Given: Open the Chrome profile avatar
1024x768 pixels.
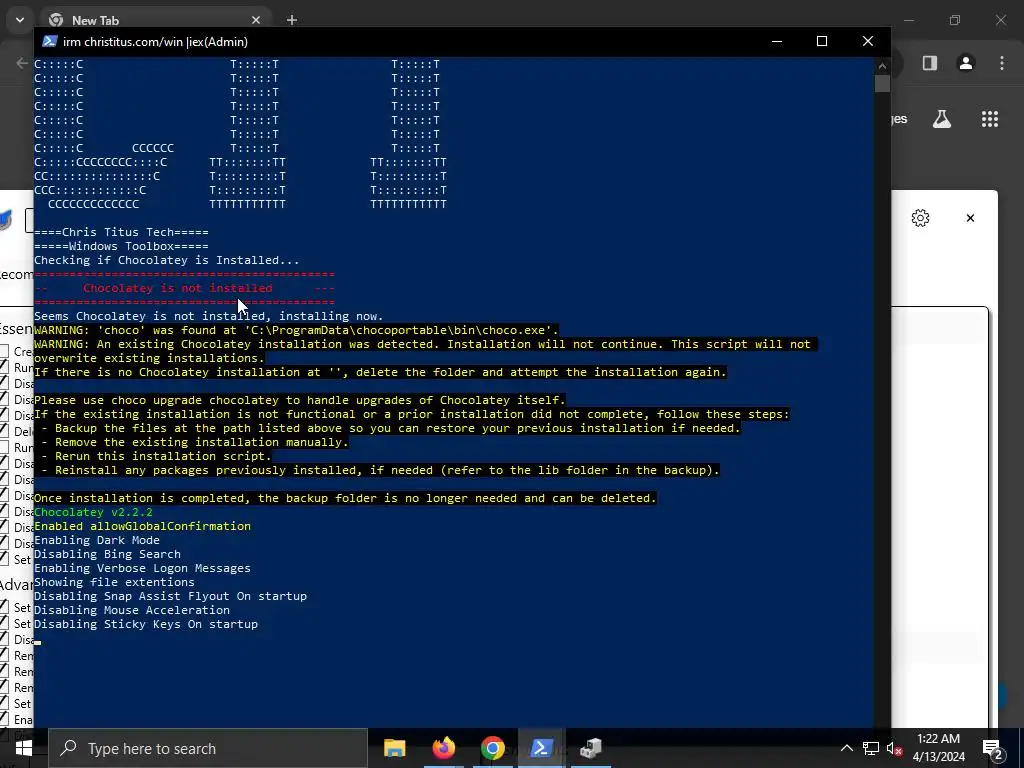Looking at the screenshot, I should [x=966, y=63].
